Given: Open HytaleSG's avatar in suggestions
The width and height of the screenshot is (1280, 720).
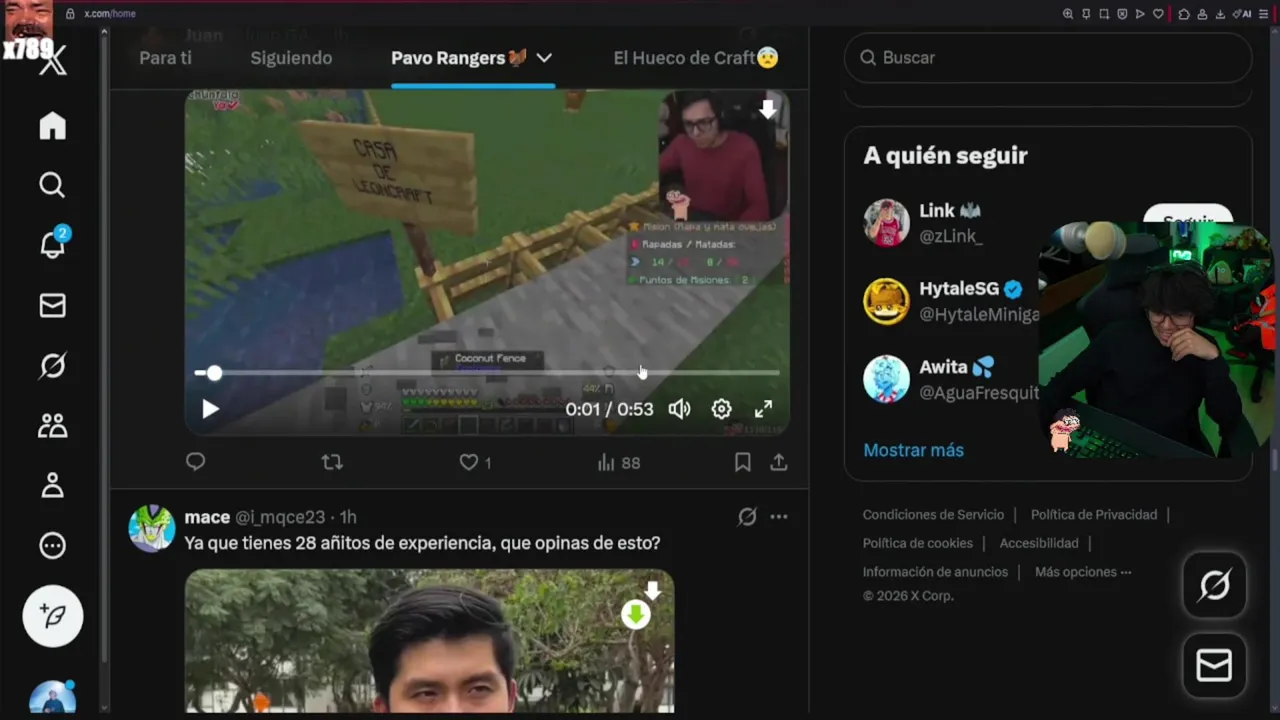Looking at the screenshot, I should tap(886, 301).
